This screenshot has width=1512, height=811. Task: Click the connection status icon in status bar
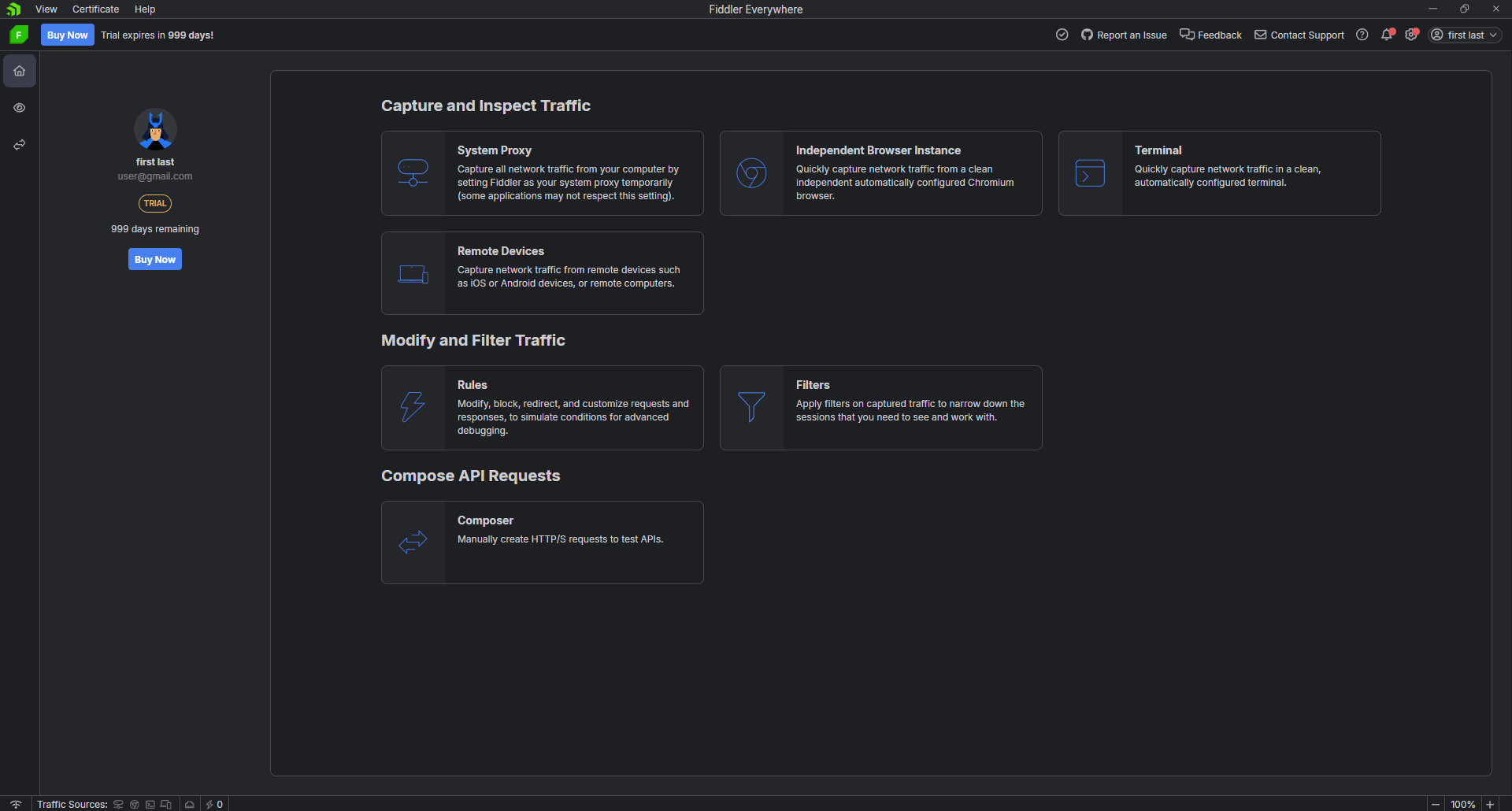[16, 804]
